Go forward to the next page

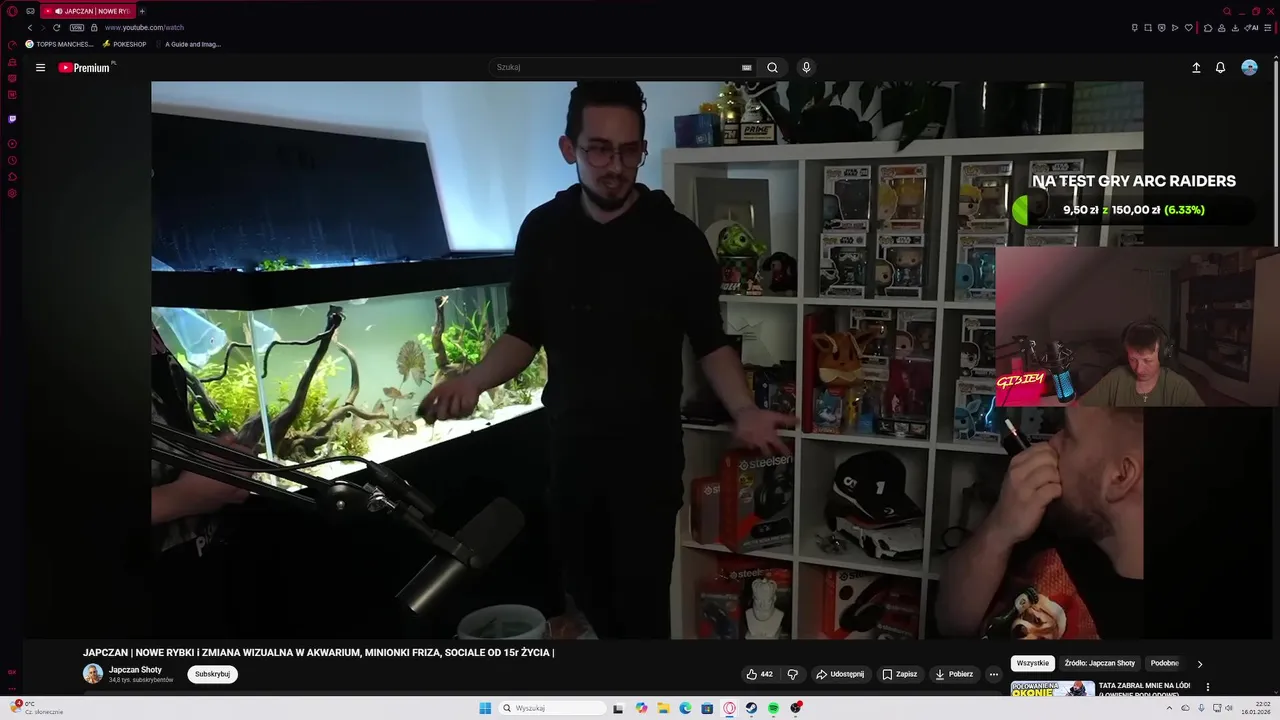pyautogui.click(x=42, y=28)
